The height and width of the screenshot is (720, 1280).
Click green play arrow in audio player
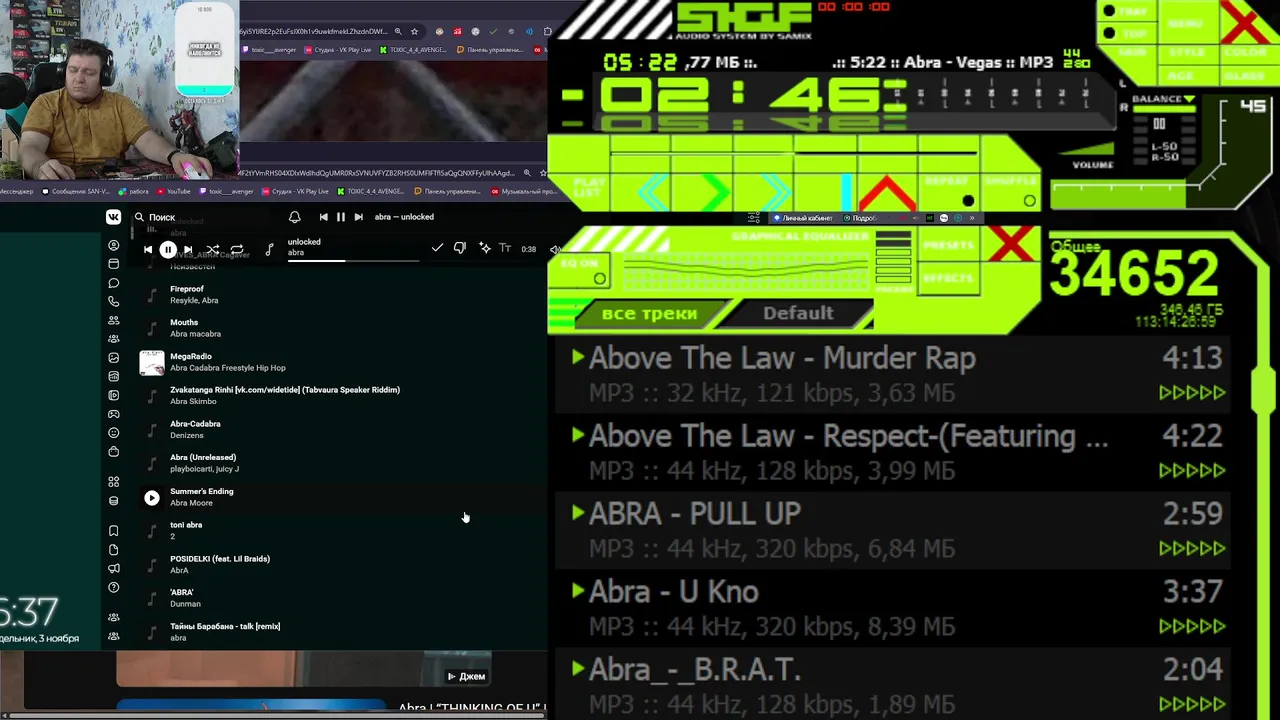click(x=716, y=190)
